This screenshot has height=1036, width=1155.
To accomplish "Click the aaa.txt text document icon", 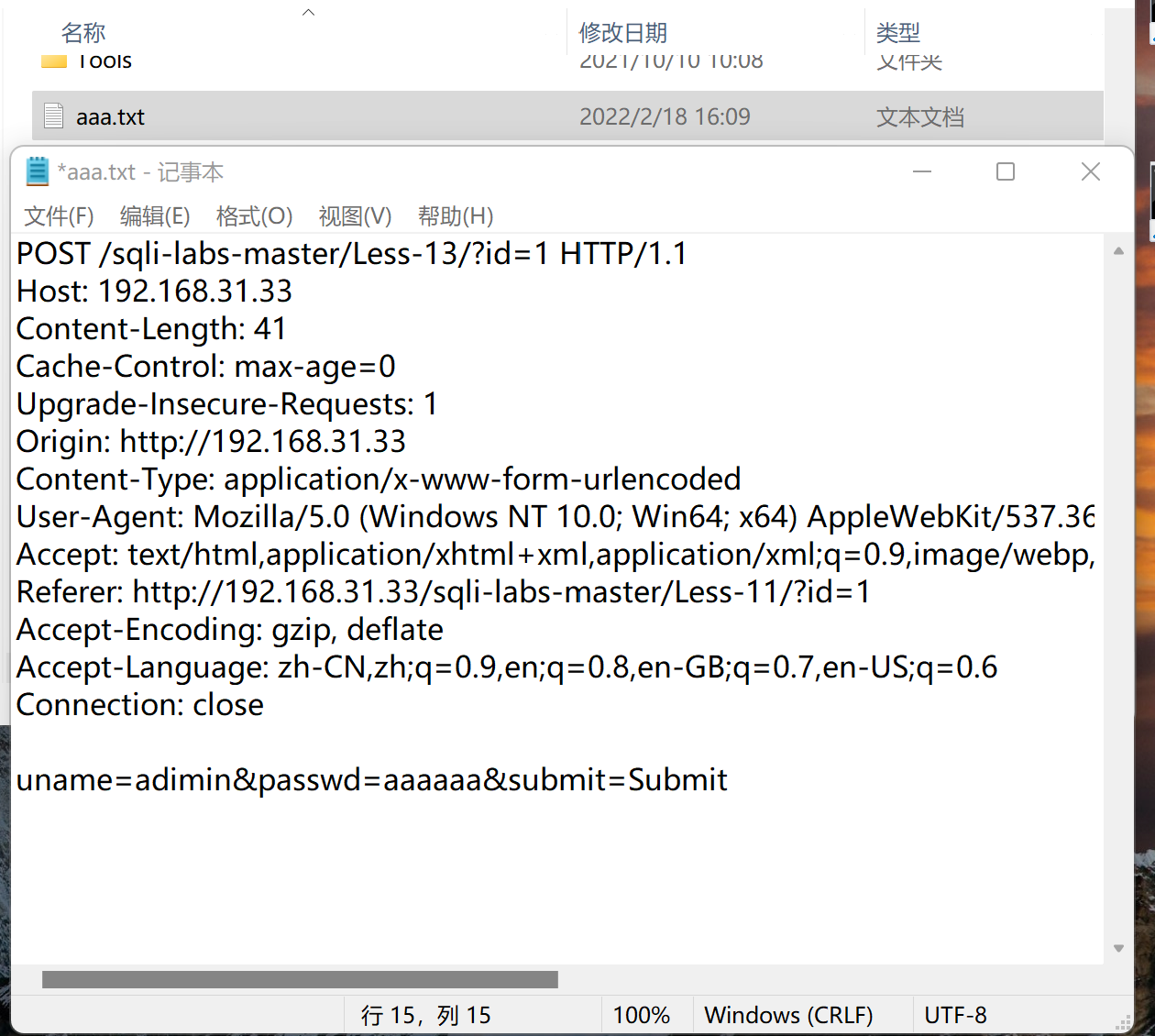I will click(x=52, y=116).
